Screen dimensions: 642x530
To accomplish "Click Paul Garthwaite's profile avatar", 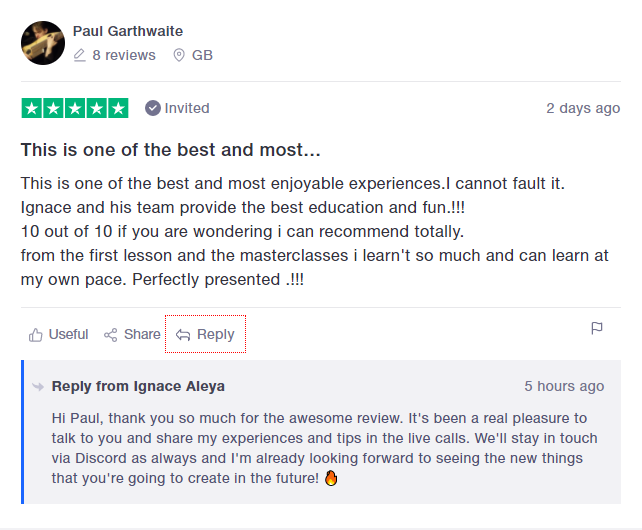I will 43,43.
